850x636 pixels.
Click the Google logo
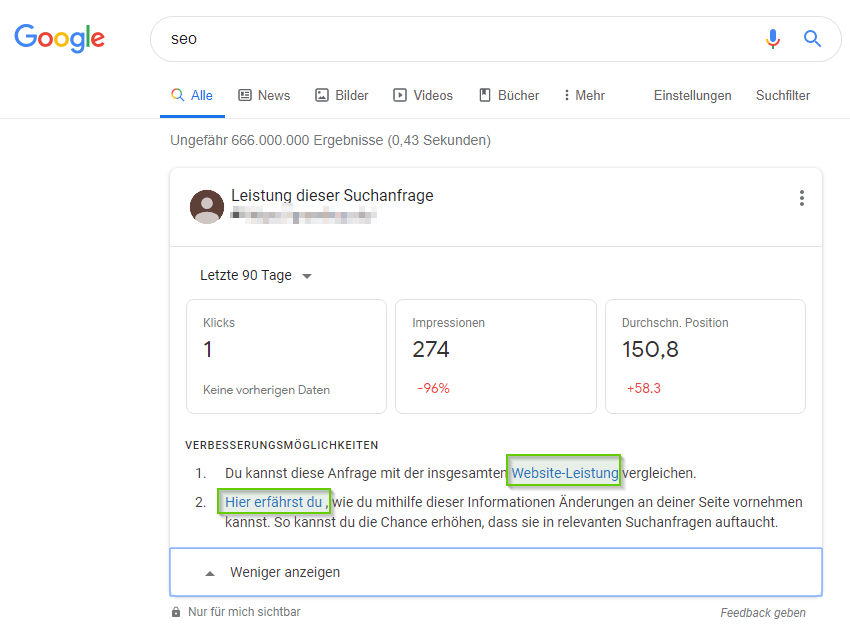[60, 38]
